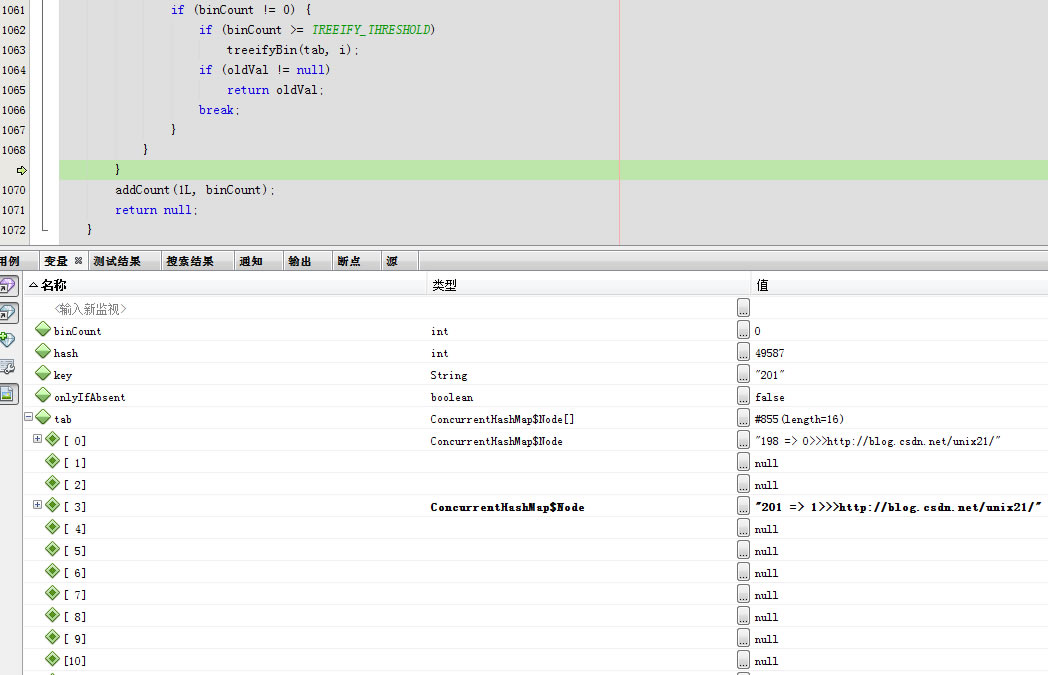The height and width of the screenshot is (675, 1048).
Task: Open value editor button for onlyIfAbsent false
Action: [743, 396]
